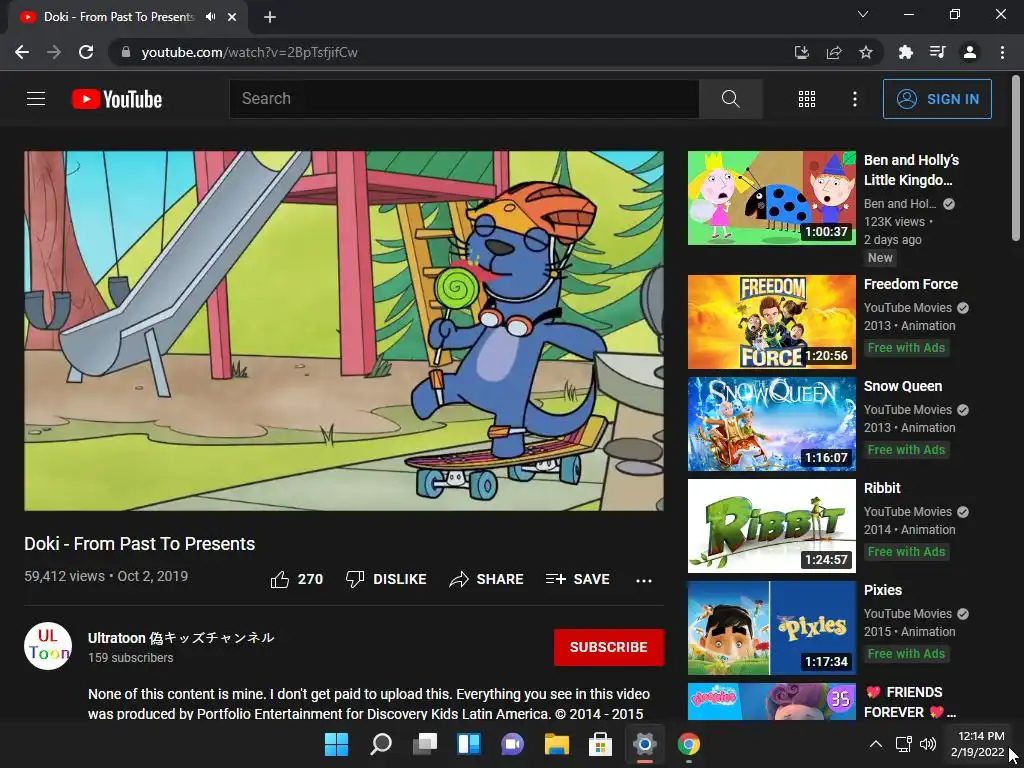Open a new browser tab
The image size is (1024, 768).
click(270, 17)
